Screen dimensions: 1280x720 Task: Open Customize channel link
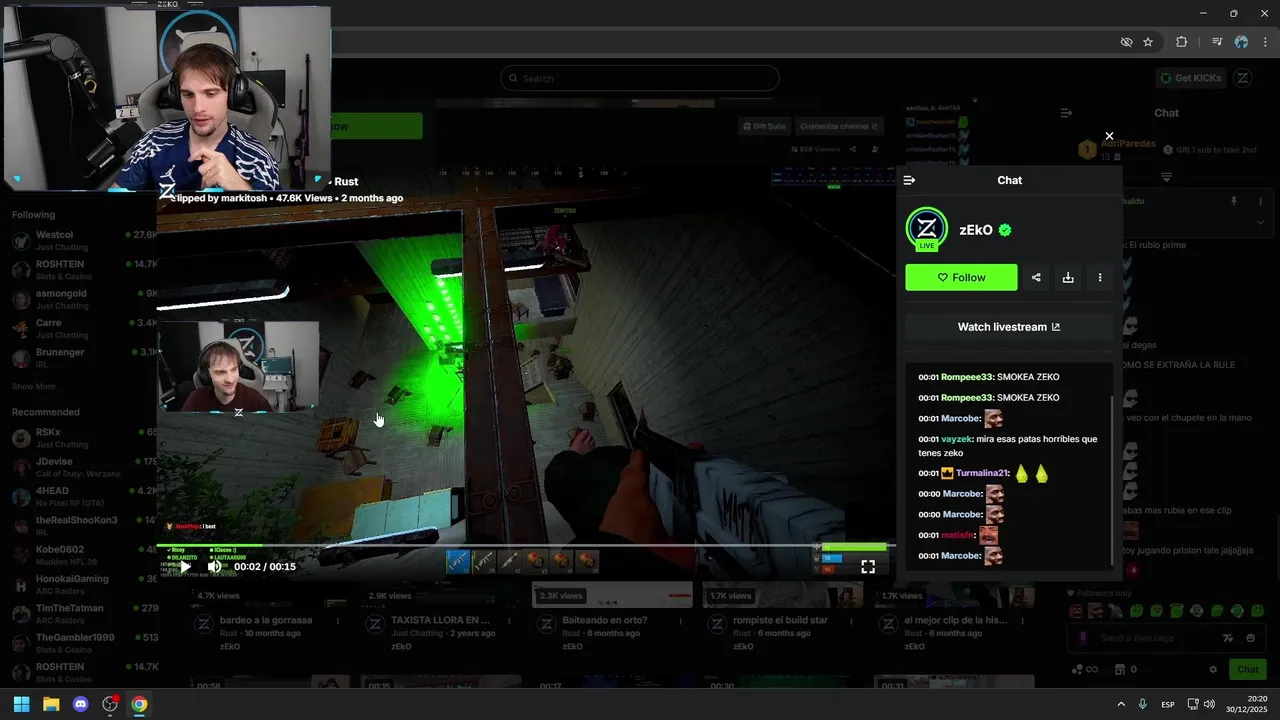838,126
